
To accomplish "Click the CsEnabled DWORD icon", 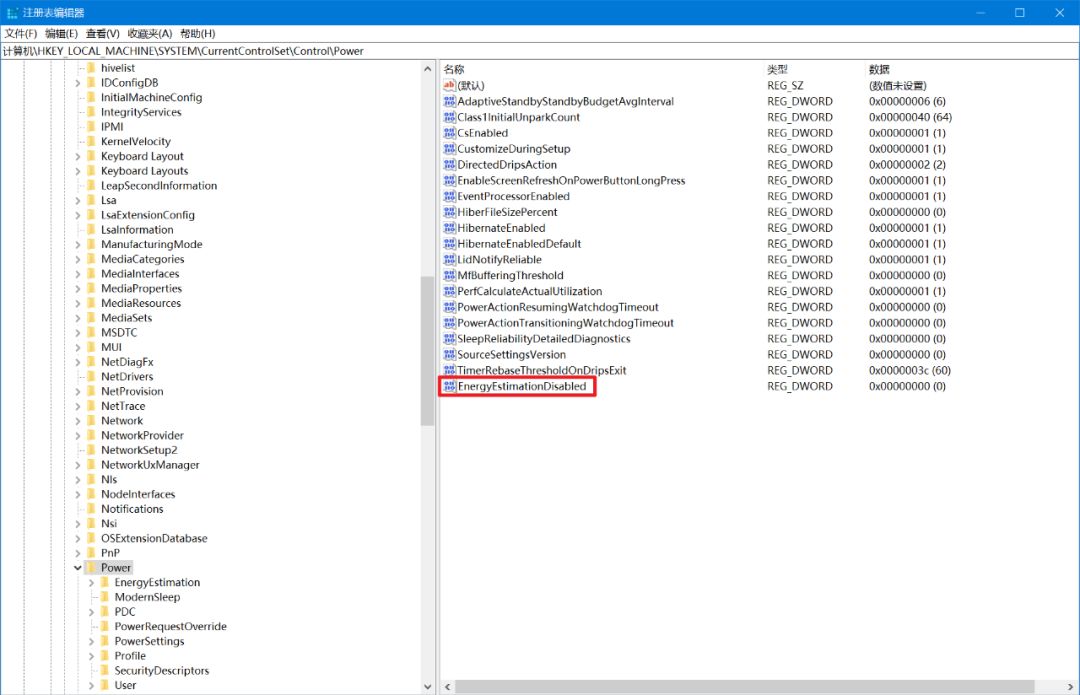I will pyautogui.click(x=449, y=133).
